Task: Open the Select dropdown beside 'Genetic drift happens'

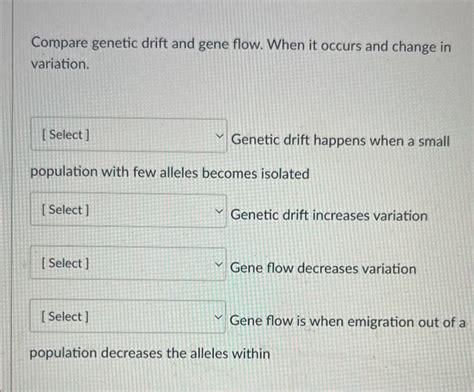Action: click(x=129, y=135)
